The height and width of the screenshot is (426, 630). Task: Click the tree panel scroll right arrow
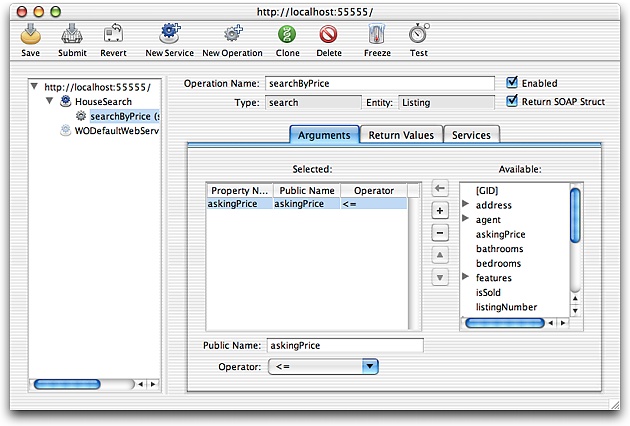tap(153, 384)
